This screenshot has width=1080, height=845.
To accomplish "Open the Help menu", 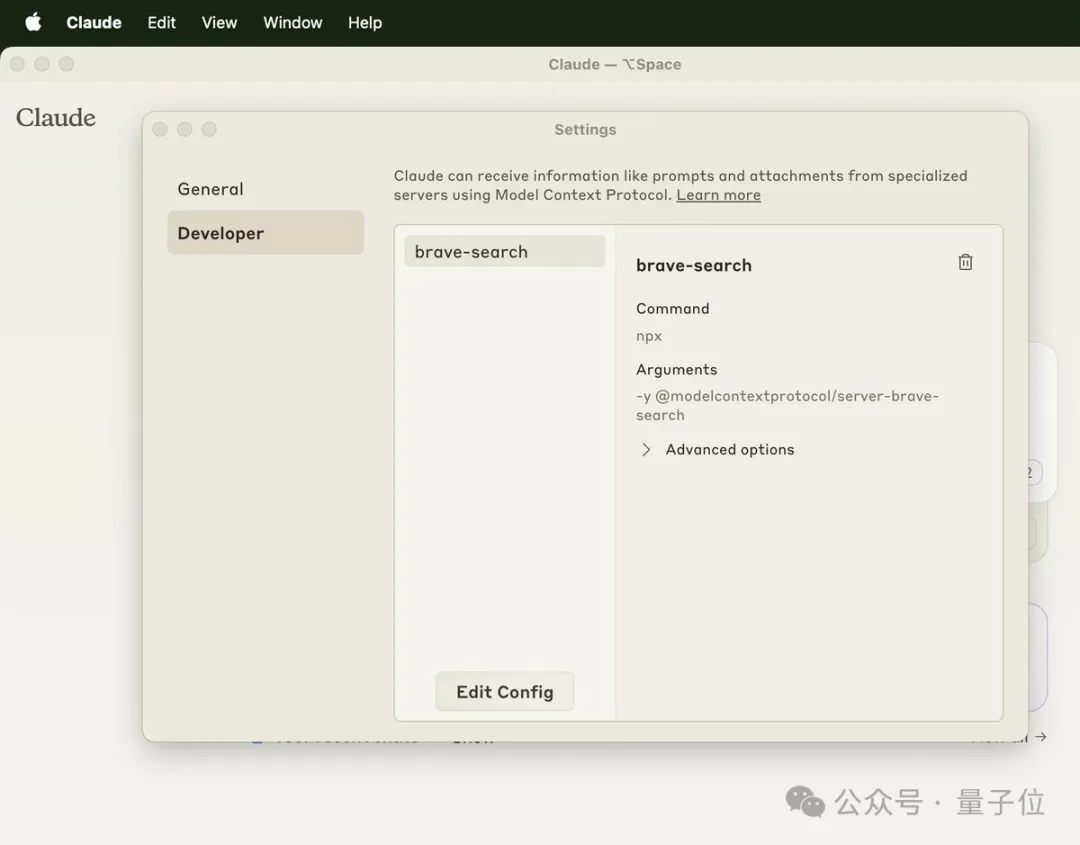I will (365, 22).
